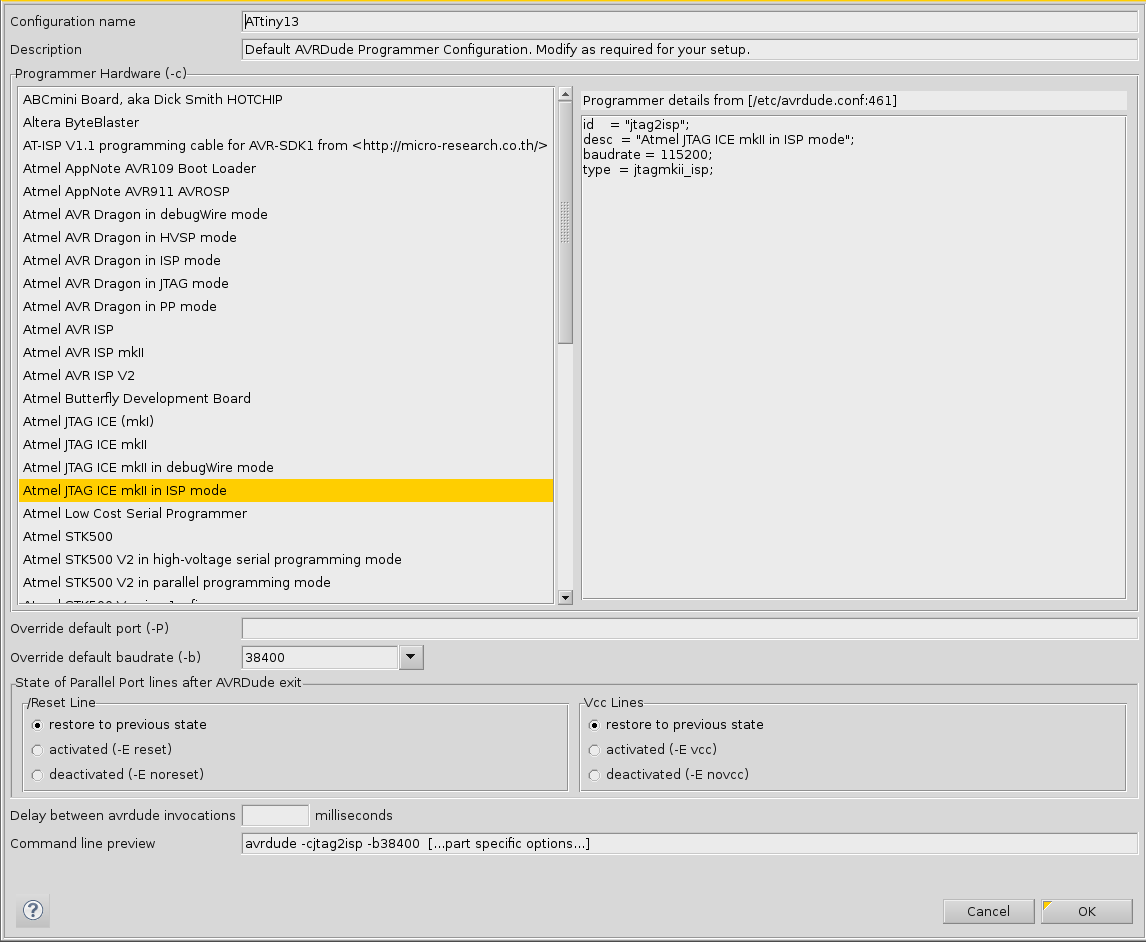Select Altera ByteBlaster programmer
Image resolution: width=1146 pixels, height=942 pixels.
click(x=286, y=122)
